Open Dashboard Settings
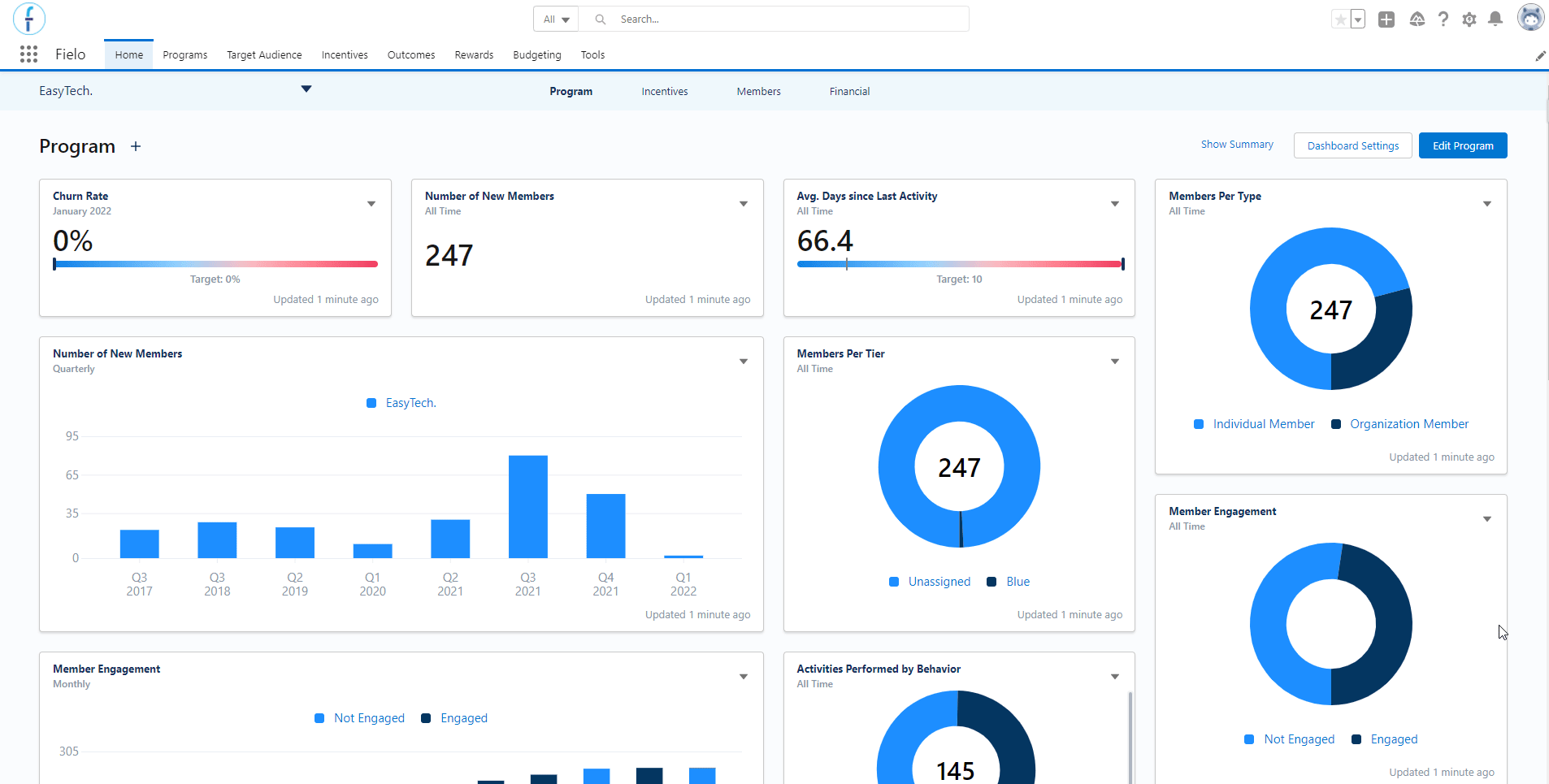1549x784 pixels. coord(1353,146)
